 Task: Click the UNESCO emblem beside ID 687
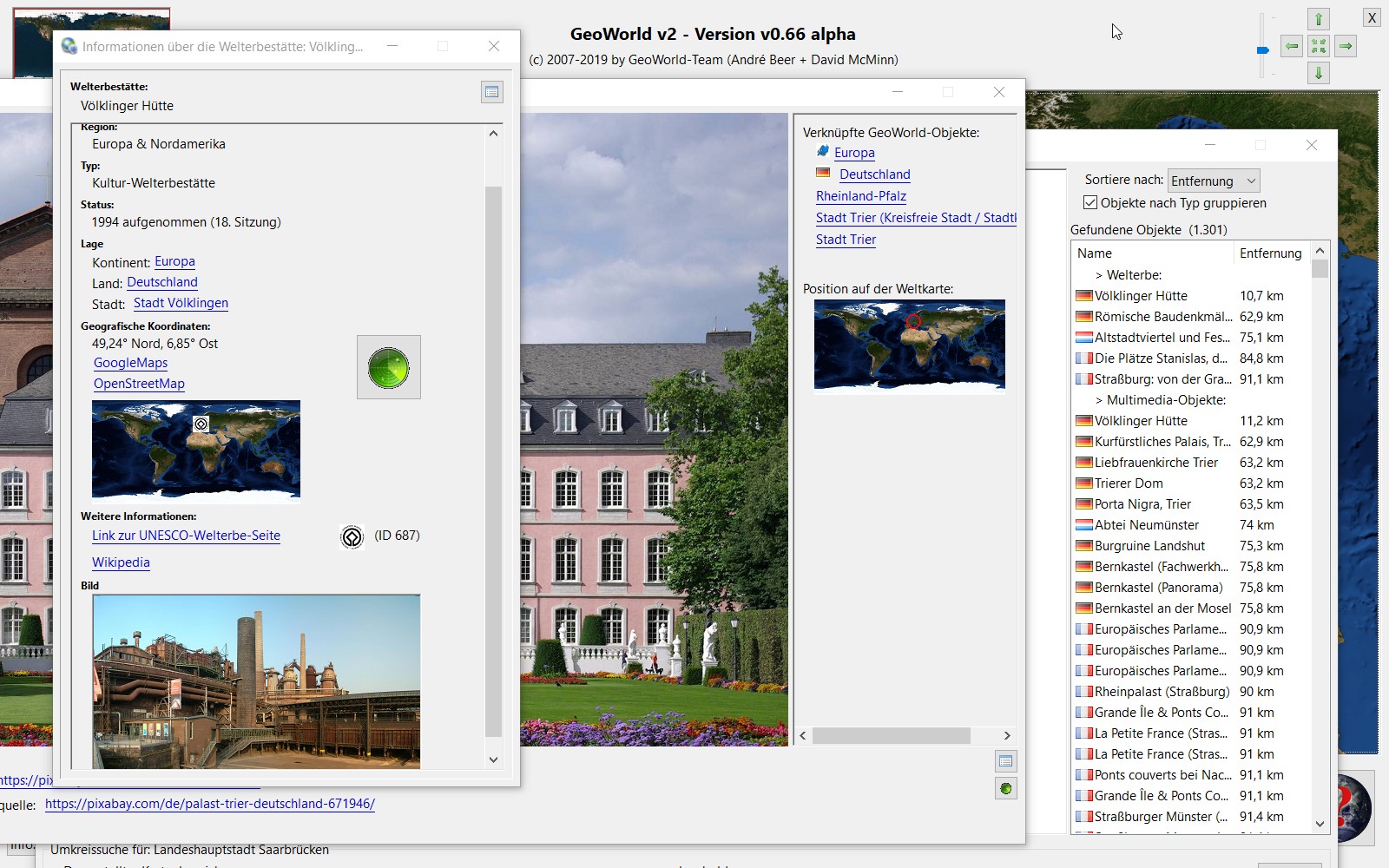coord(352,537)
